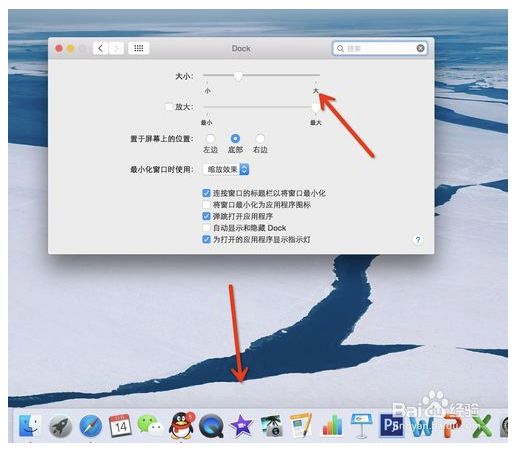518x460 pixels.
Task: Click the 最小 label under magnification slider
Action: (206, 123)
